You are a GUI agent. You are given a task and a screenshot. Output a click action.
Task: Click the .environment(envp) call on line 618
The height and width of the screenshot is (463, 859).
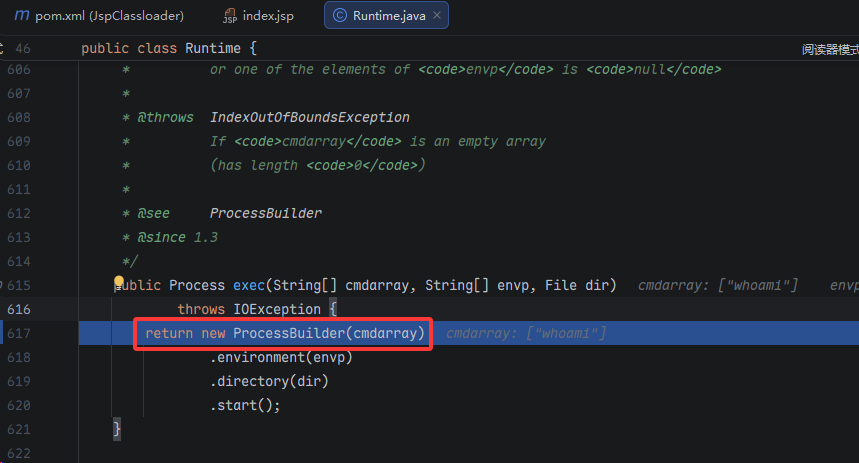pos(280,357)
